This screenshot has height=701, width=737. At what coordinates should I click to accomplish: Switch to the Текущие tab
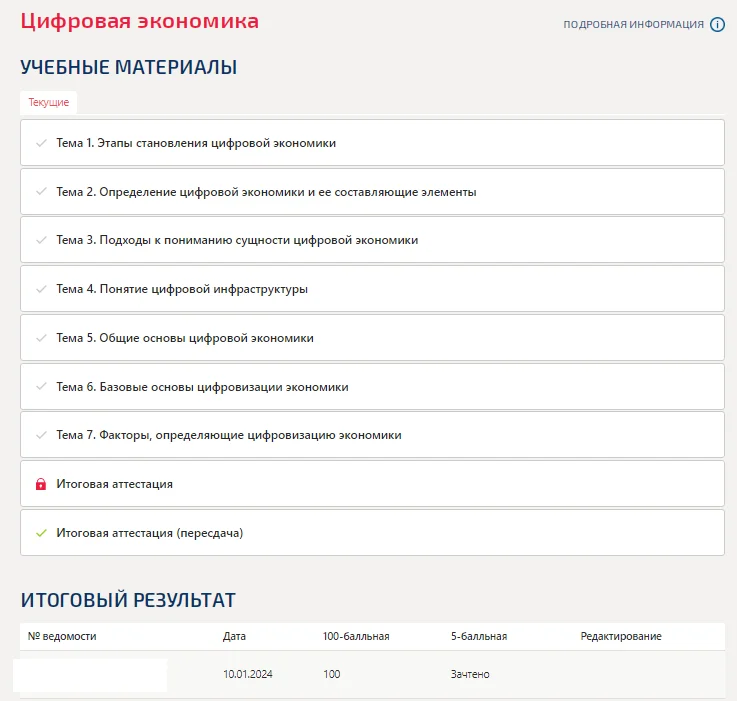[x=48, y=102]
